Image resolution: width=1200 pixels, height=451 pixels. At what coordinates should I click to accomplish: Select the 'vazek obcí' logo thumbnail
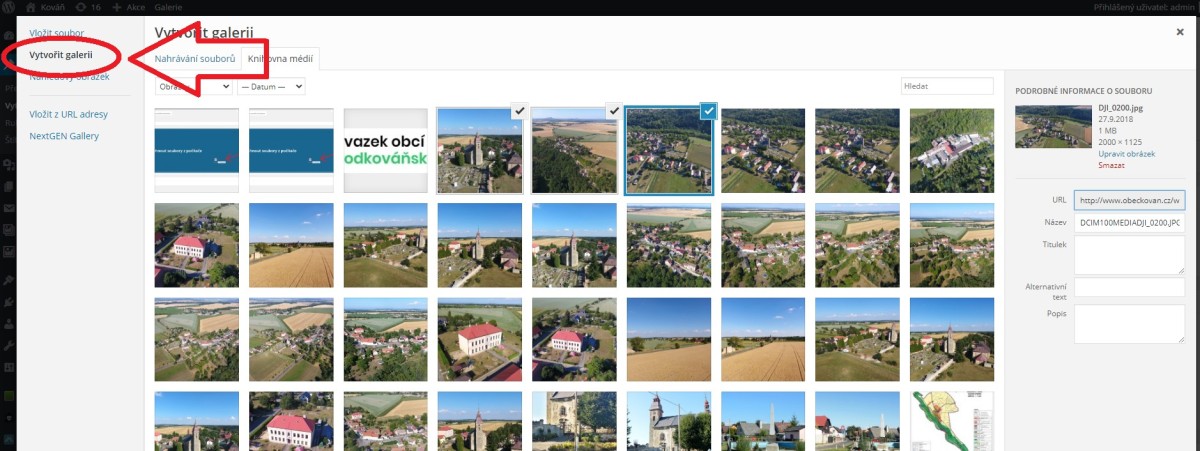pos(385,150)
